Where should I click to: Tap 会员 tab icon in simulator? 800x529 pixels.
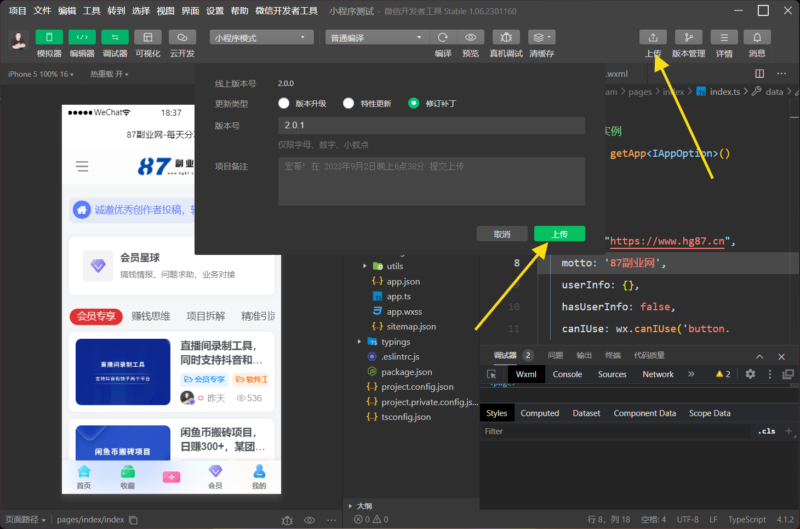pos(215,477)
